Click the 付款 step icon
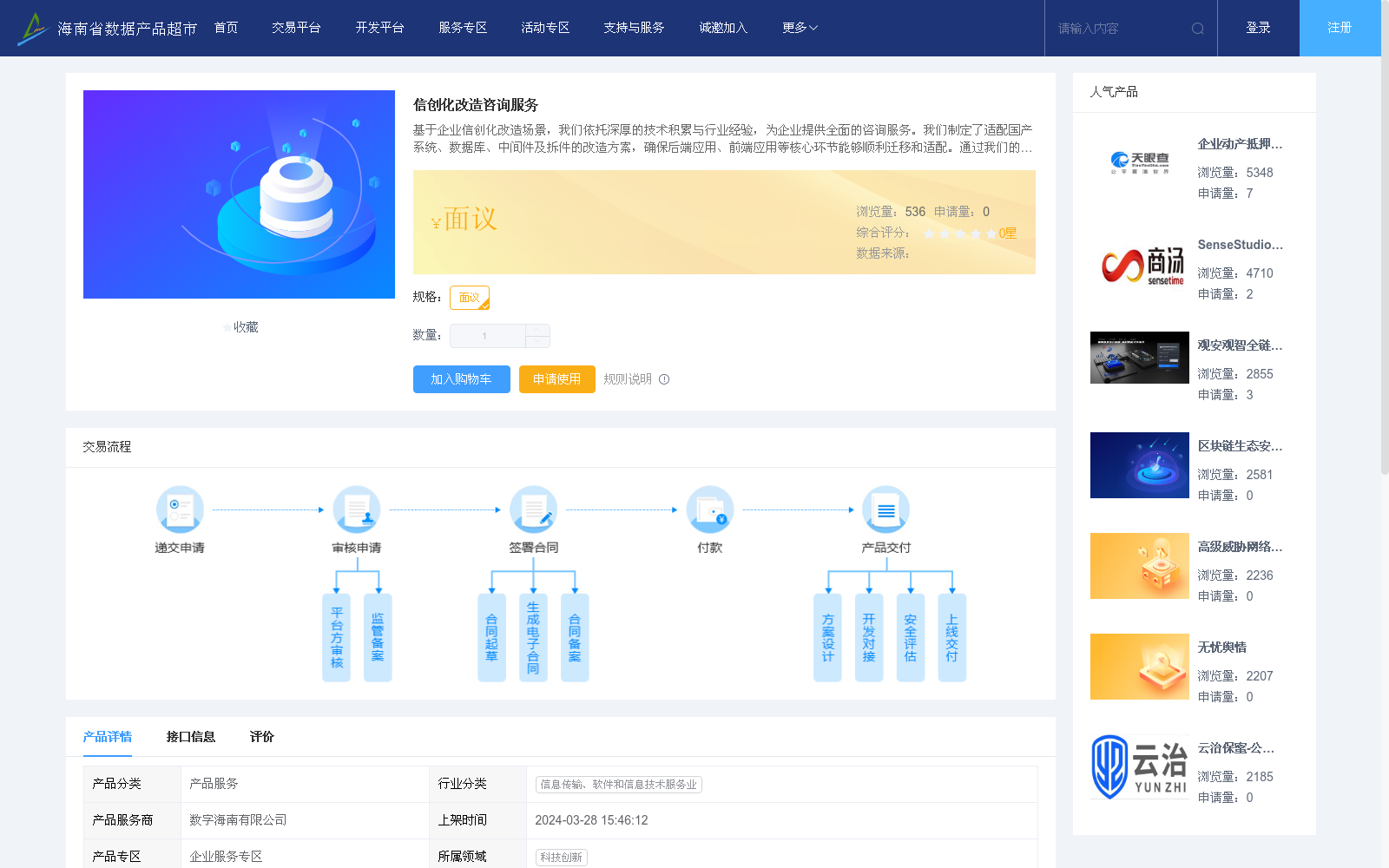This screenshot has width=1389, height=868. (x=709, y=510)
